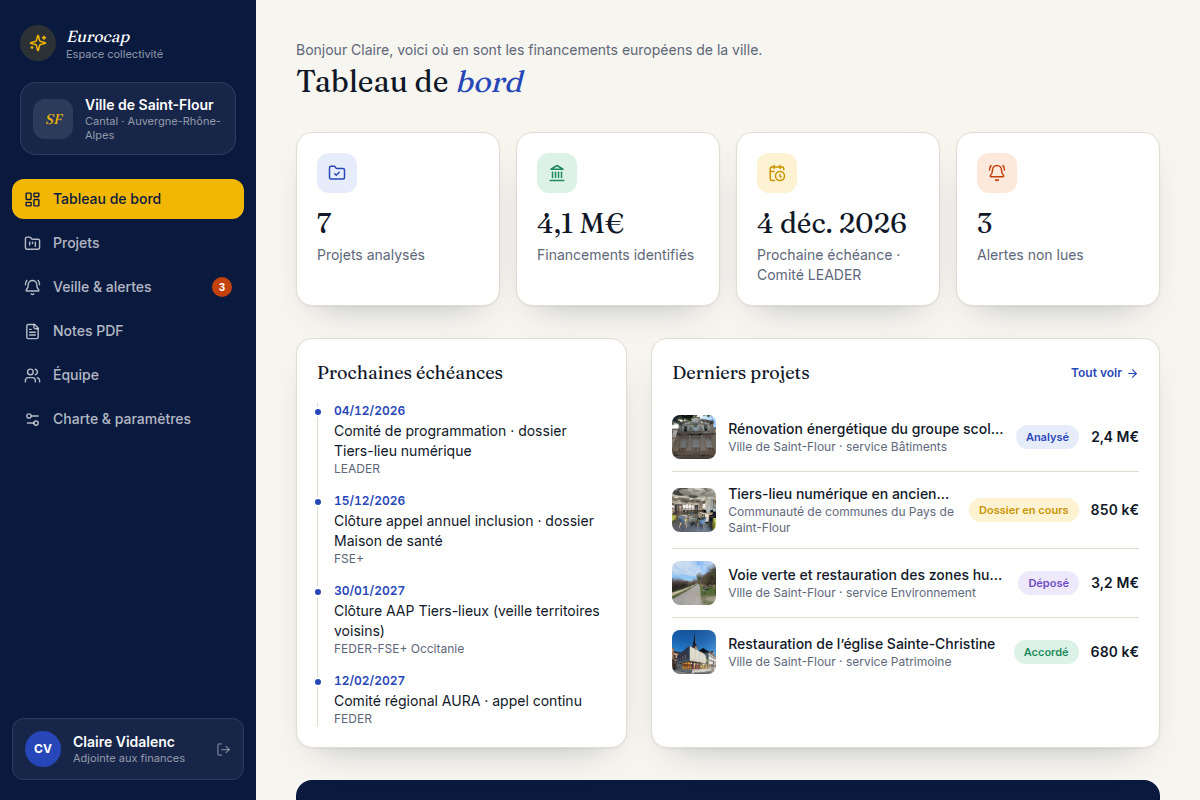Open Charte & paramètres
Image resolution: width=1200 pixels, height=800 pixels.
[128, 419]
